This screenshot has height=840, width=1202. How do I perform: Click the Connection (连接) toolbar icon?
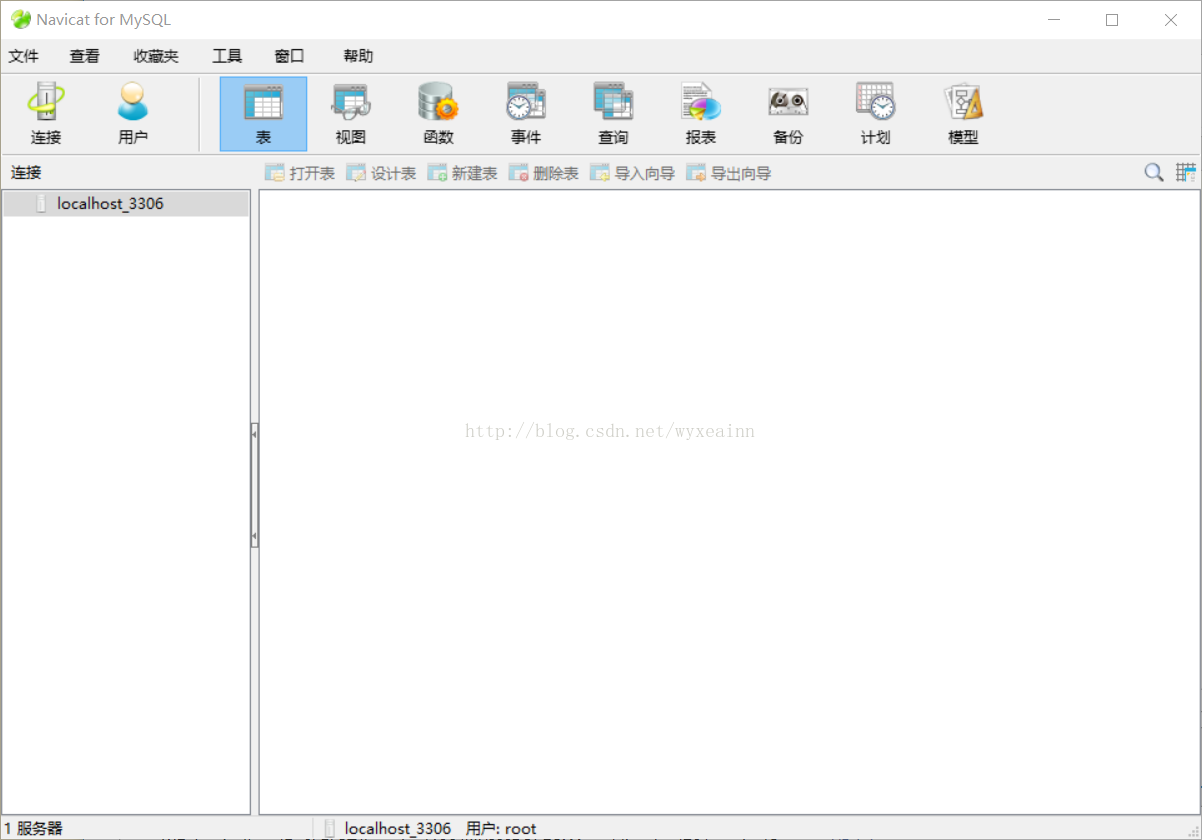46,114
